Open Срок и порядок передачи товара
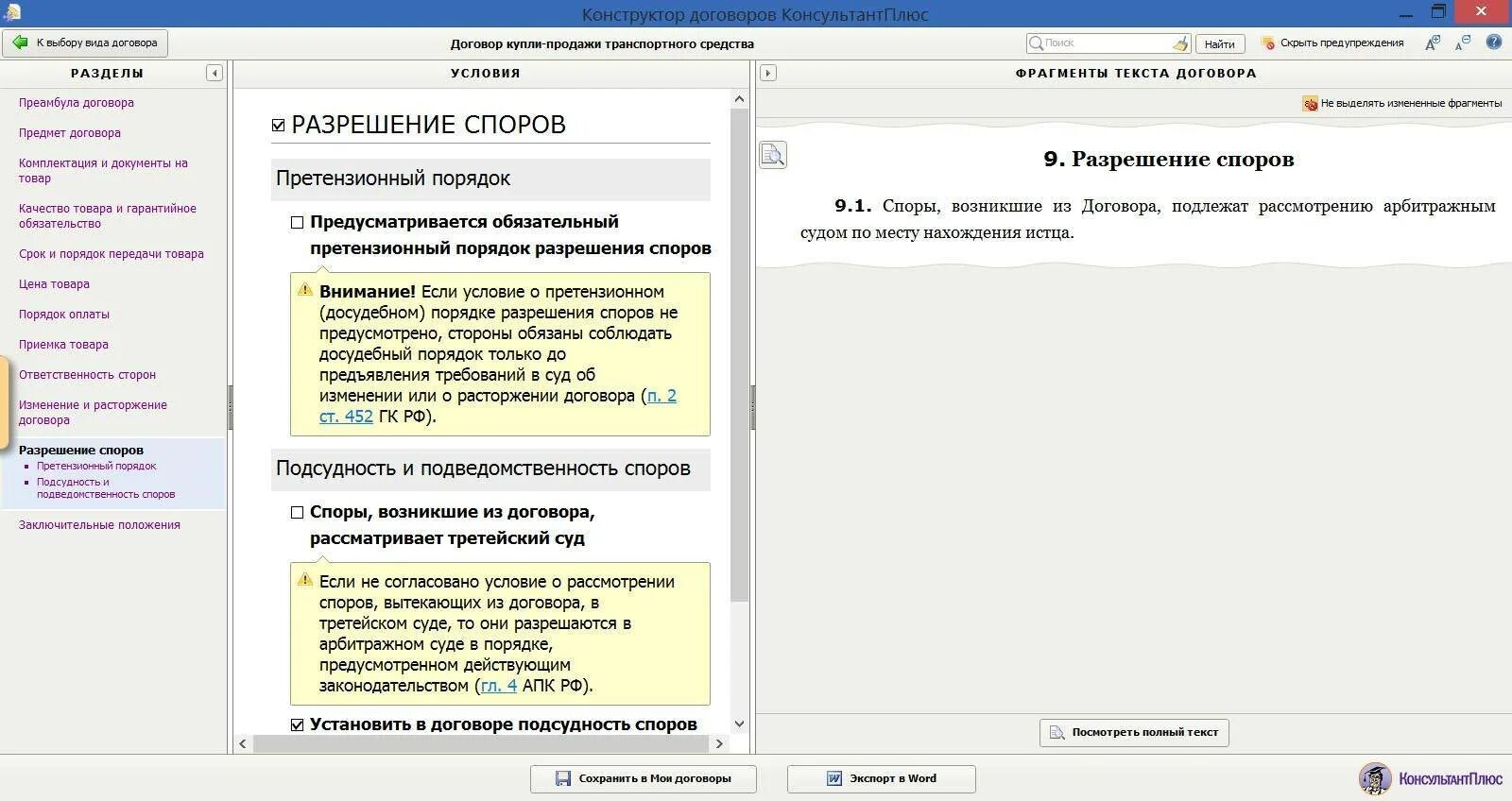 (x=112, y=254)
